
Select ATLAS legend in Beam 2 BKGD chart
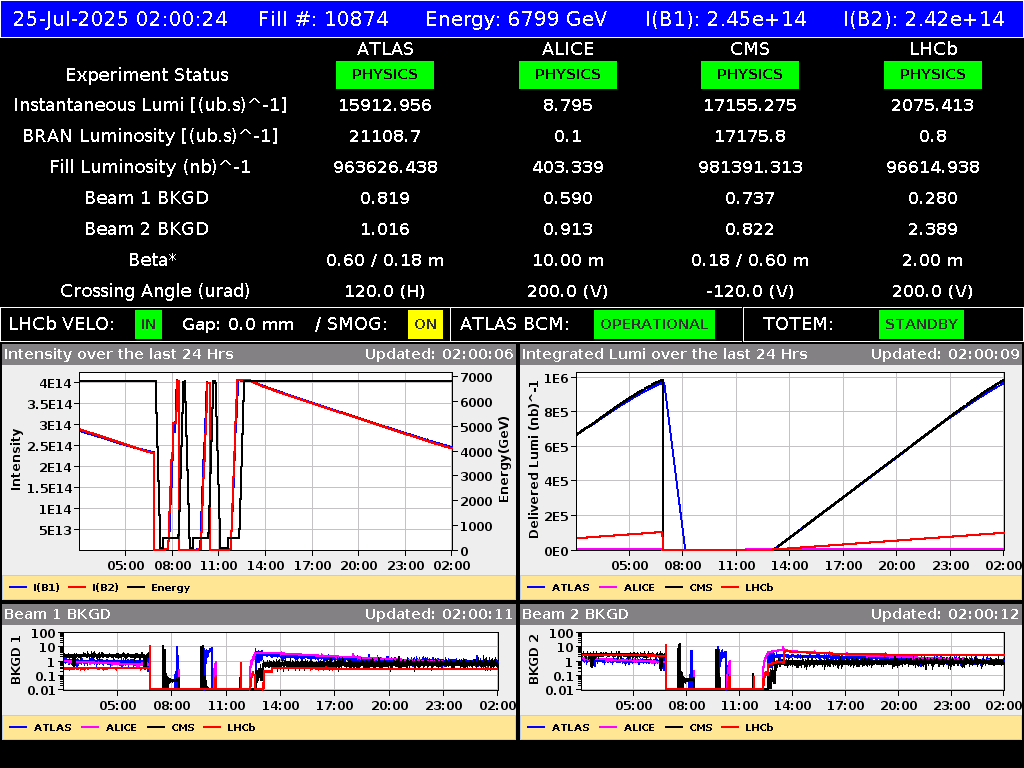pyautogui.click(x=558, y=727)
